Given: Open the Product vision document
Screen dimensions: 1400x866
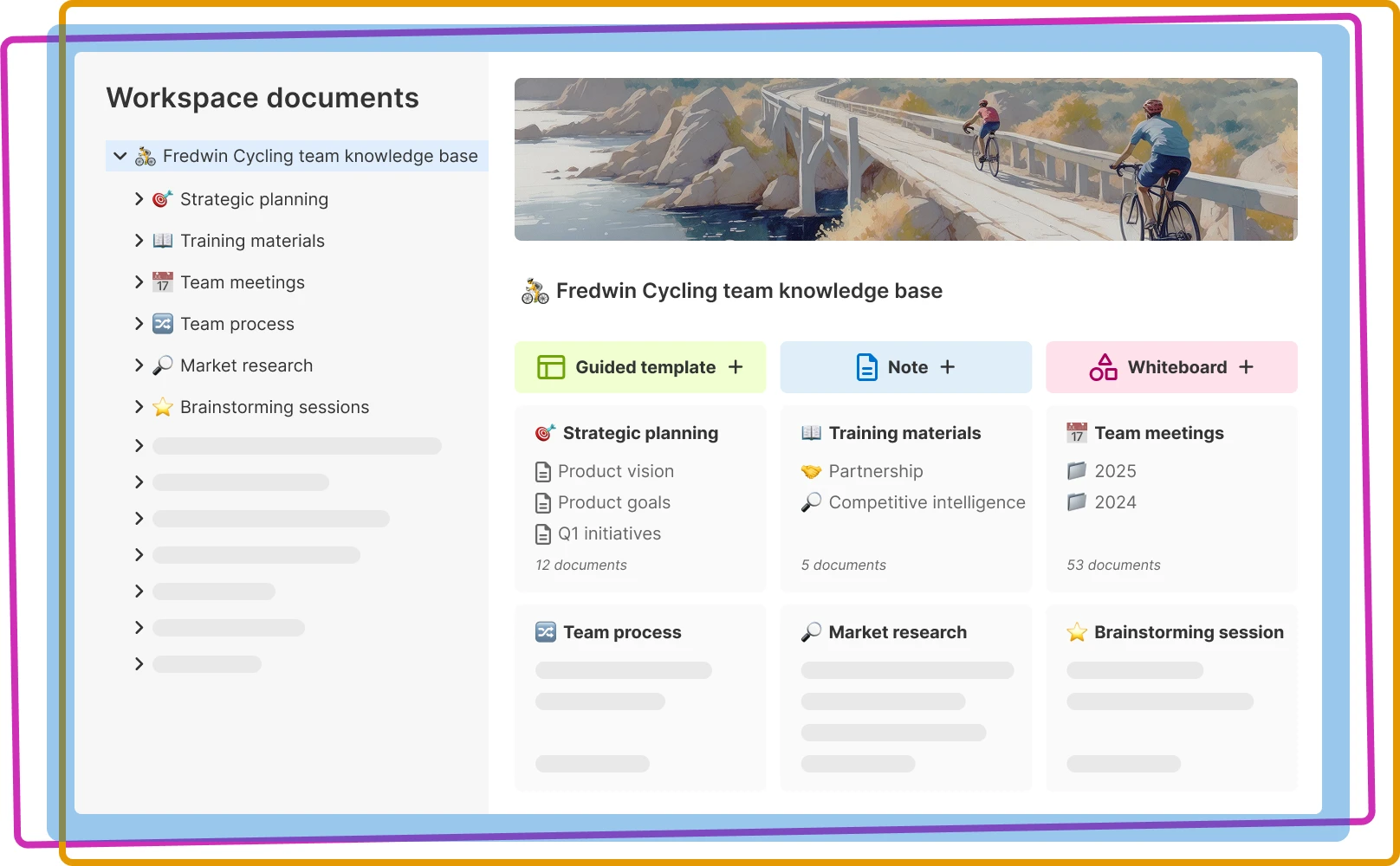Looking at the screenshot, I should tap(616, 471).
